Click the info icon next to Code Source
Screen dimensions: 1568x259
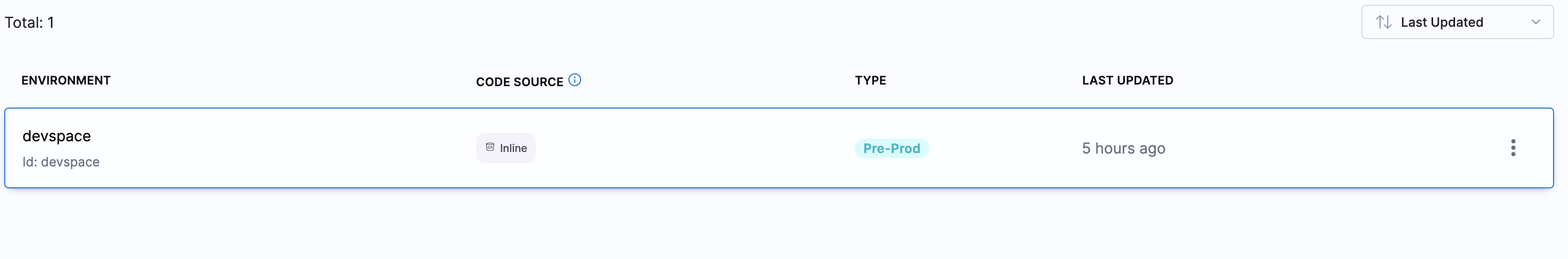point(575,80)
